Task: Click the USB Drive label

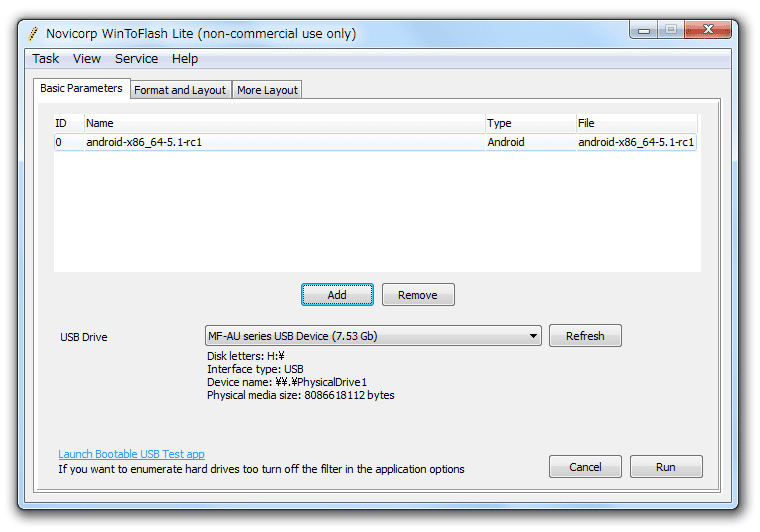Action: click(x=83, y=337)
